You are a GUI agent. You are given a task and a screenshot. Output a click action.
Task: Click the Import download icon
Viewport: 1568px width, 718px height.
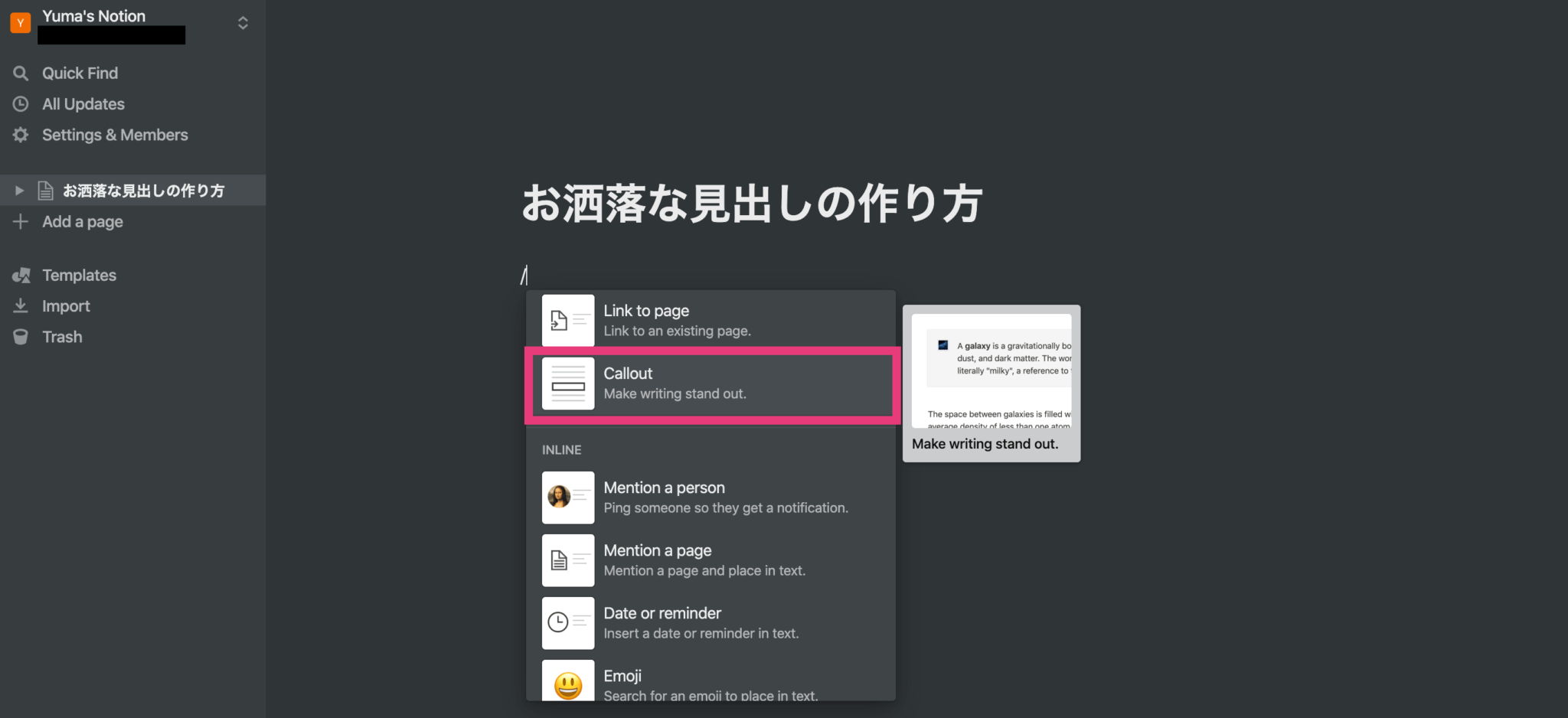[x=21, y=305]
